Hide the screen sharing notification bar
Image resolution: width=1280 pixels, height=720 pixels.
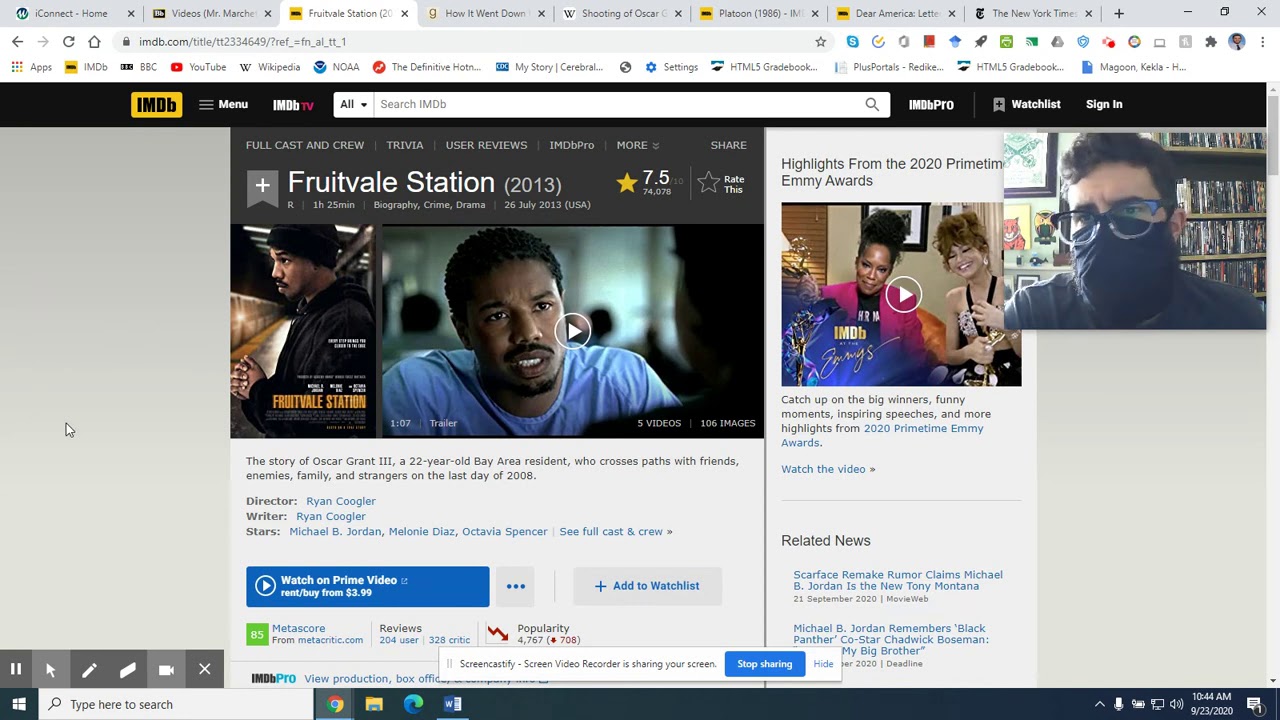click(x=823, y=664)
